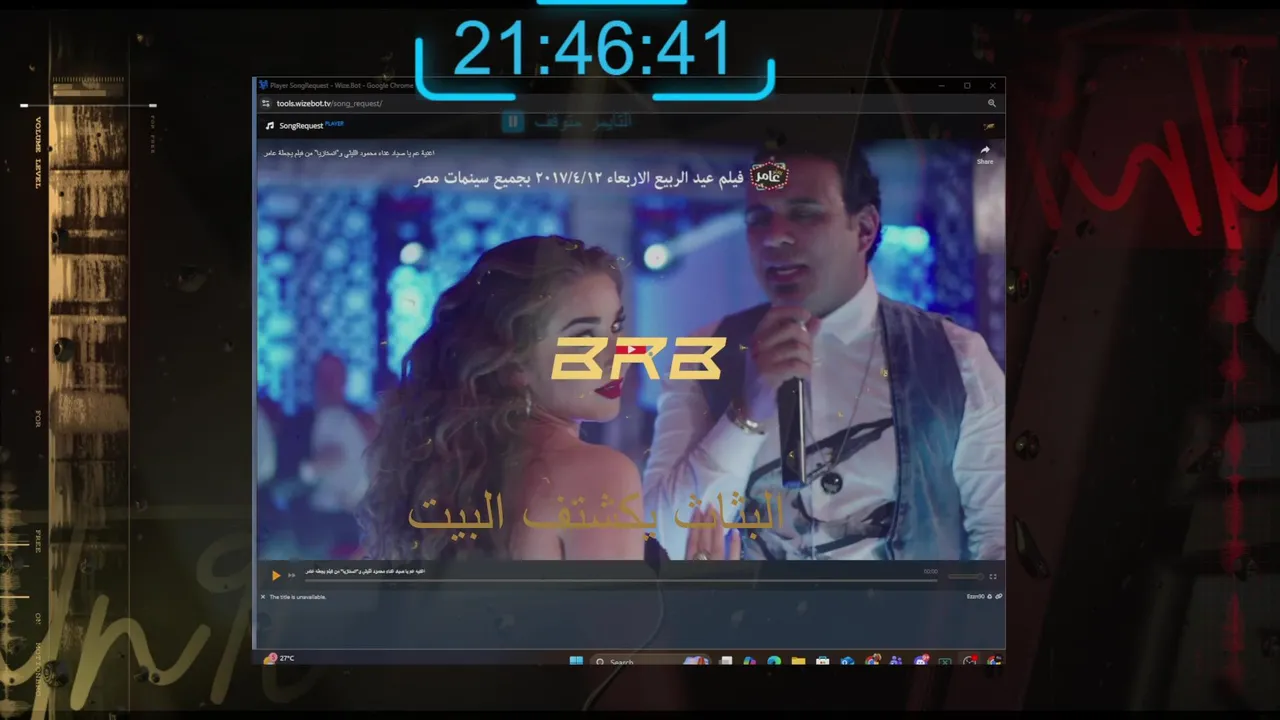Screen dimensions: 1280x720
Task: Click the taskbar Search box
Action: point(651,661)
